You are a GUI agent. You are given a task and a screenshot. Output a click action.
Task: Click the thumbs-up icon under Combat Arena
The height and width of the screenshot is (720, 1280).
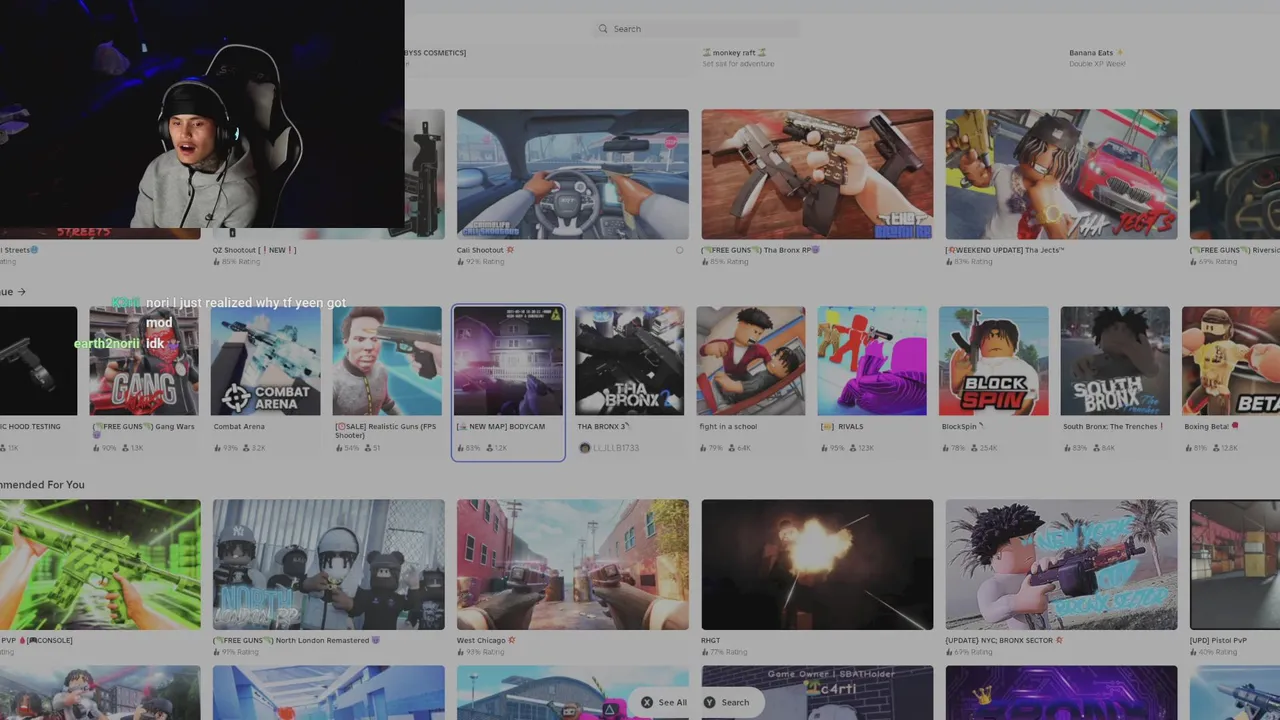tap(217, 448)
